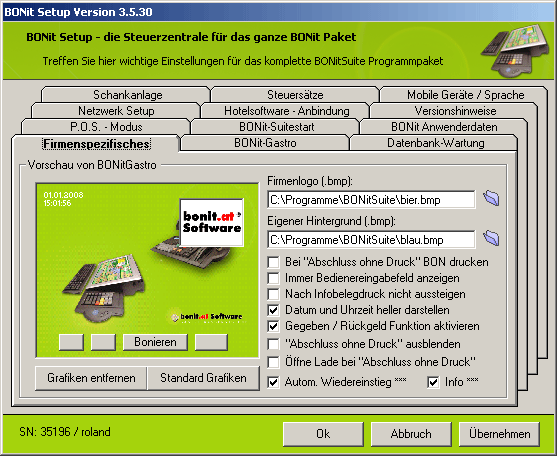Disable "Gegeben / Rückgeld Funktion aktivieren"

coord(273,326)
